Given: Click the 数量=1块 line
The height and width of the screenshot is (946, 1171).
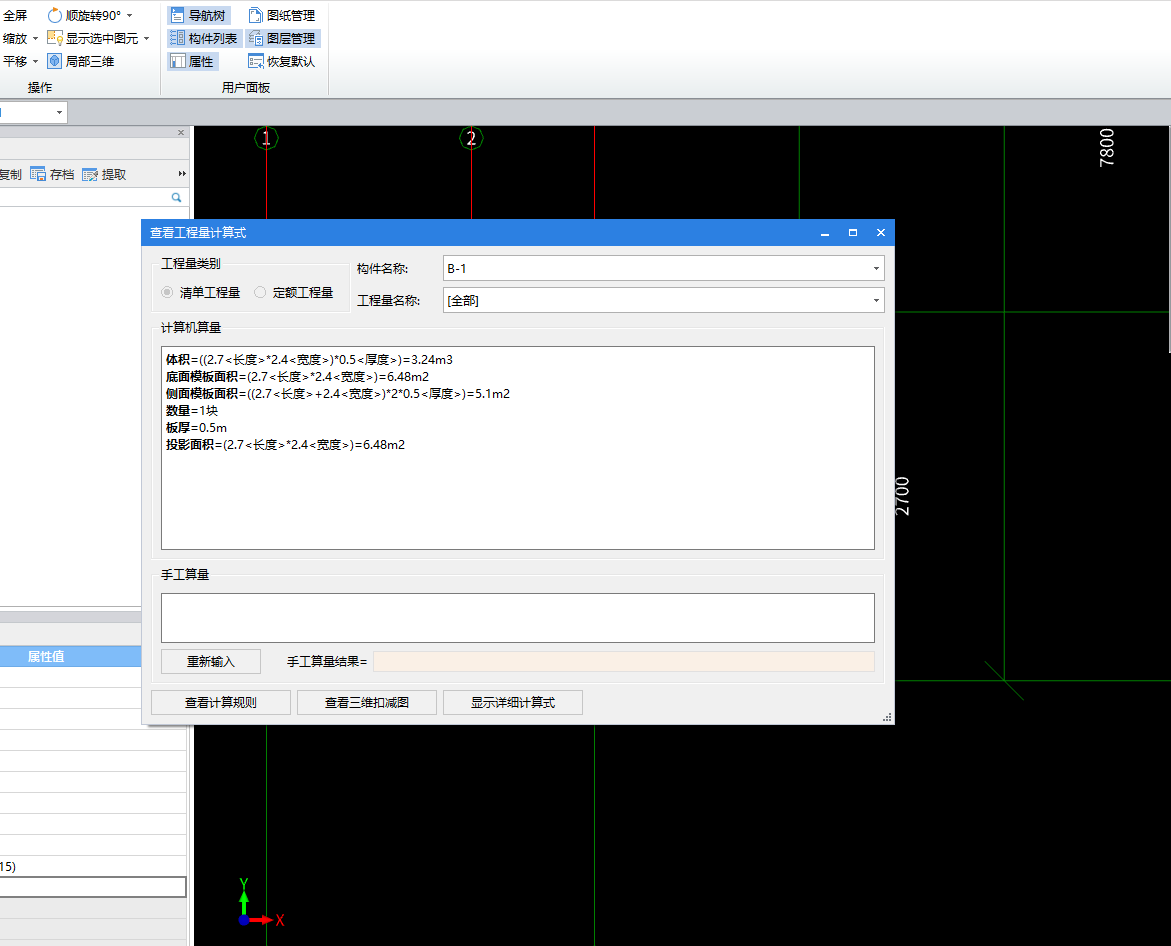Looking at the screenshot, I should click(x=192, y=411).
